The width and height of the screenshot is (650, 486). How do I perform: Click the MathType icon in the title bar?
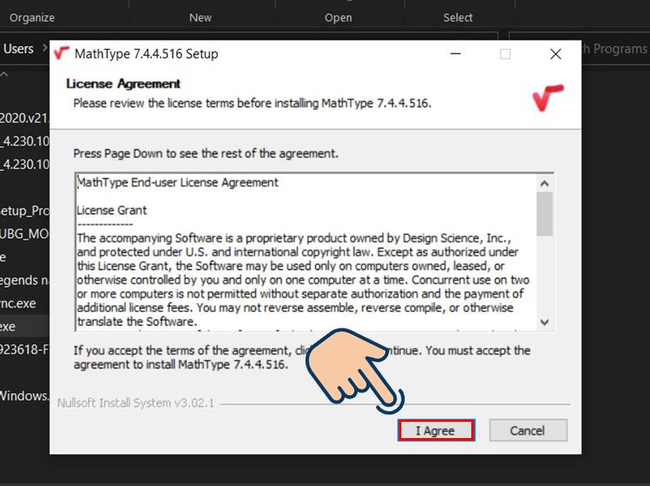(x=62, y=53)
